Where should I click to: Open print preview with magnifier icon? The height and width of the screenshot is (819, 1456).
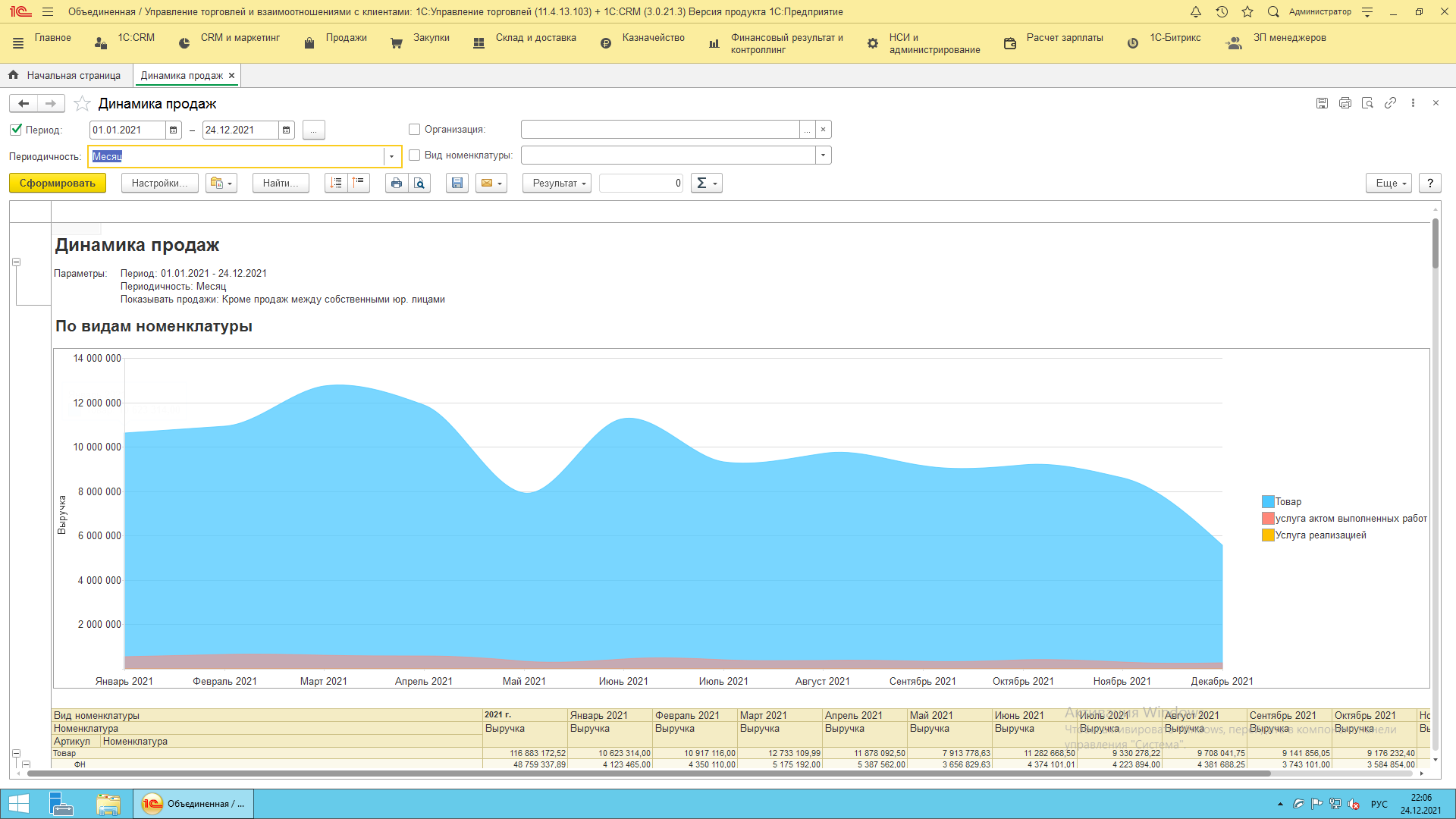coord(419,183)
